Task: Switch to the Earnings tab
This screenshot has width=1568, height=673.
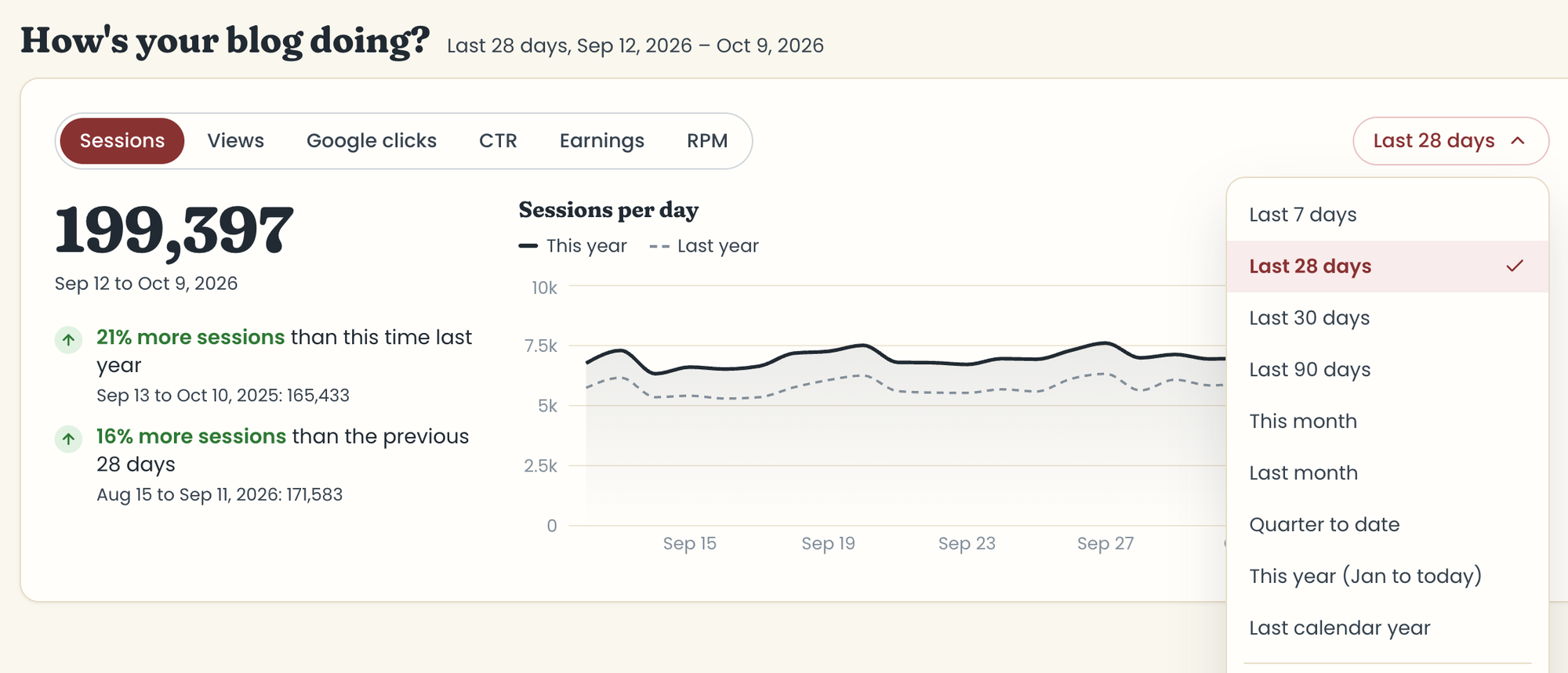Action: point(602,141)
